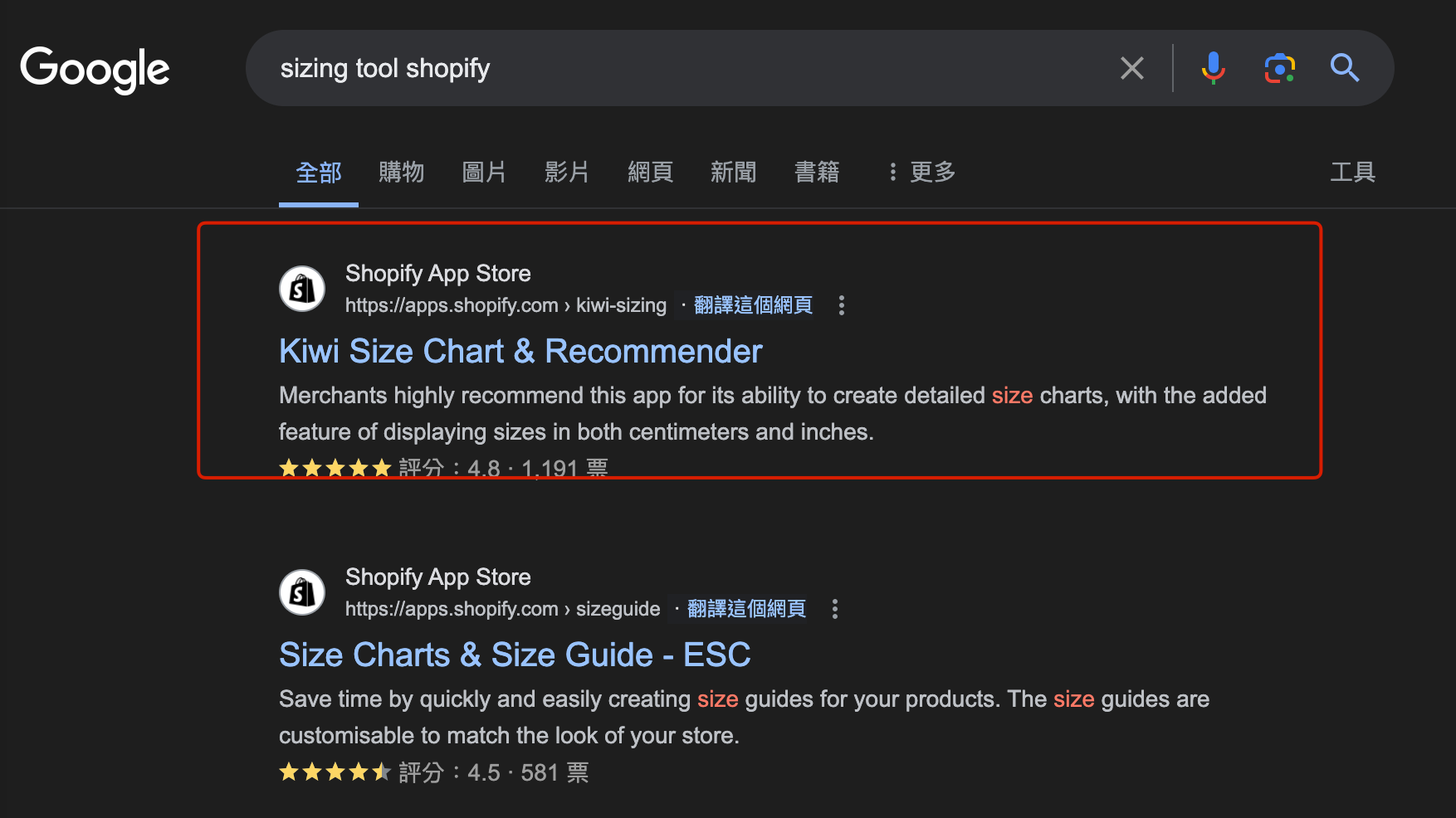Click the search field containing sizing tool shopify
This screenshot has height=818, width=1456.
pos(681,68)
